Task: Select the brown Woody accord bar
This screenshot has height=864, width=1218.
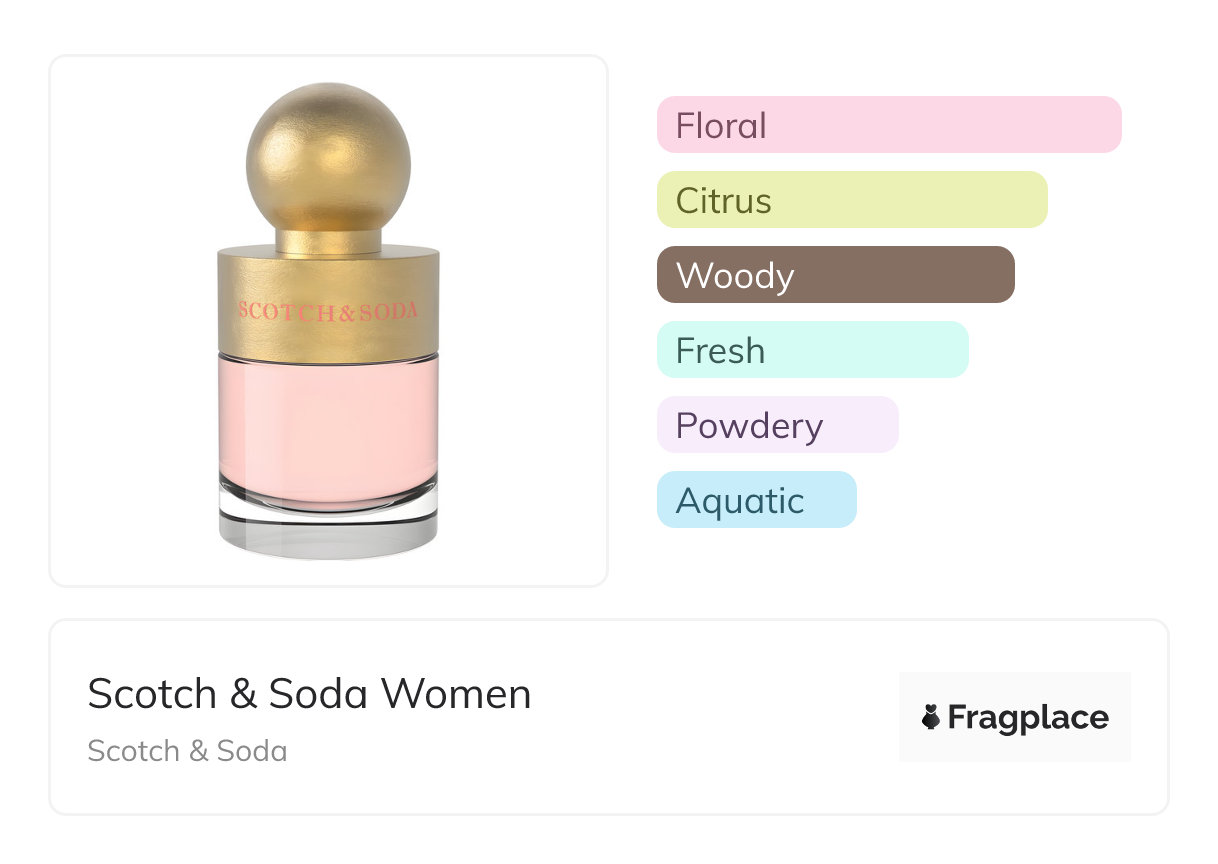Action: (836, 275)
